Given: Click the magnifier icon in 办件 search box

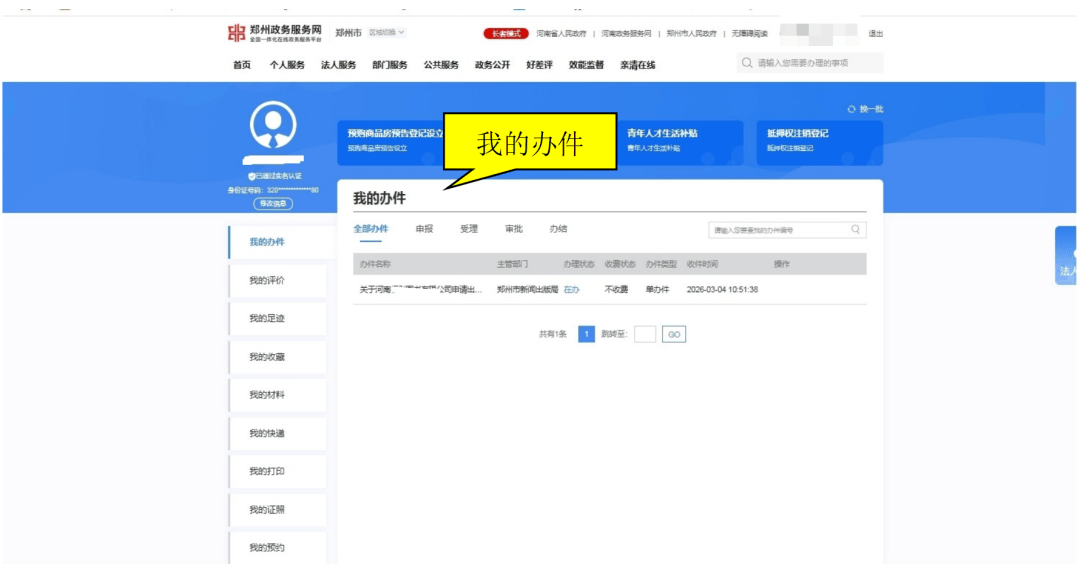Looking at the screenshot, I should pos(855,230).
